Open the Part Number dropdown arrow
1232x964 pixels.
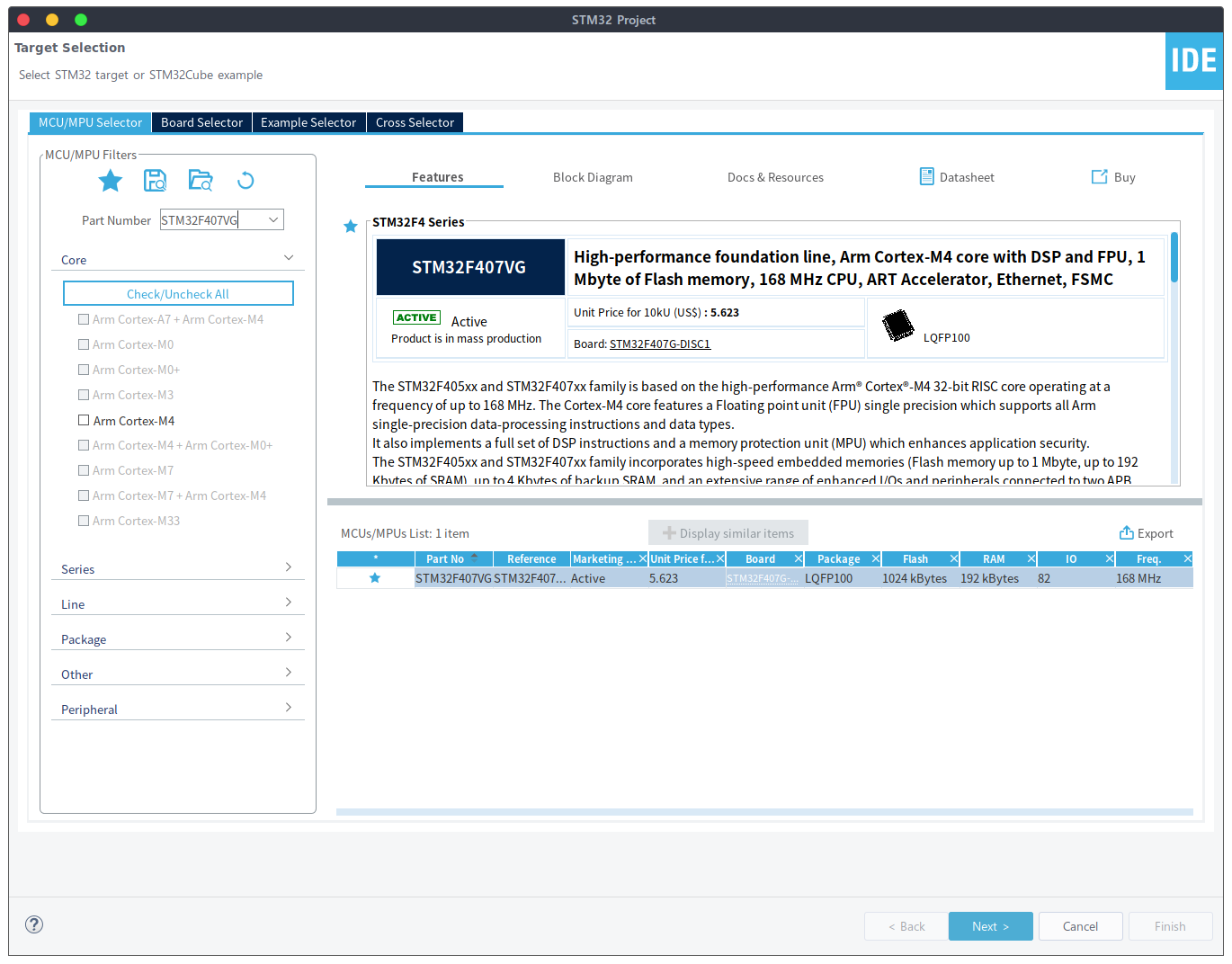(273, 219)
